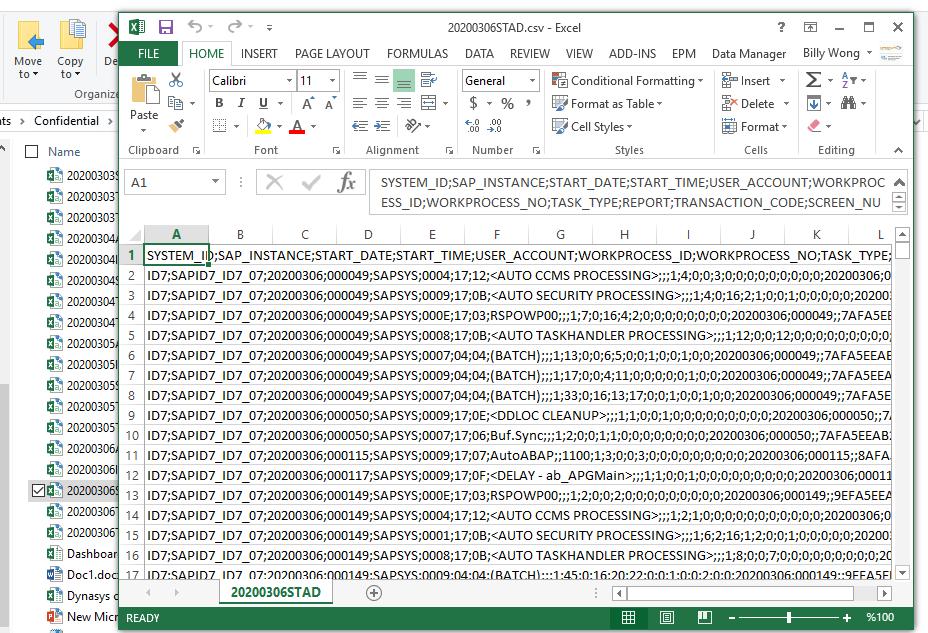The image size is (928, 633).
Task: Open Billy Wong account dropdown
Action: pyautogui.click(x=838, y=53)
